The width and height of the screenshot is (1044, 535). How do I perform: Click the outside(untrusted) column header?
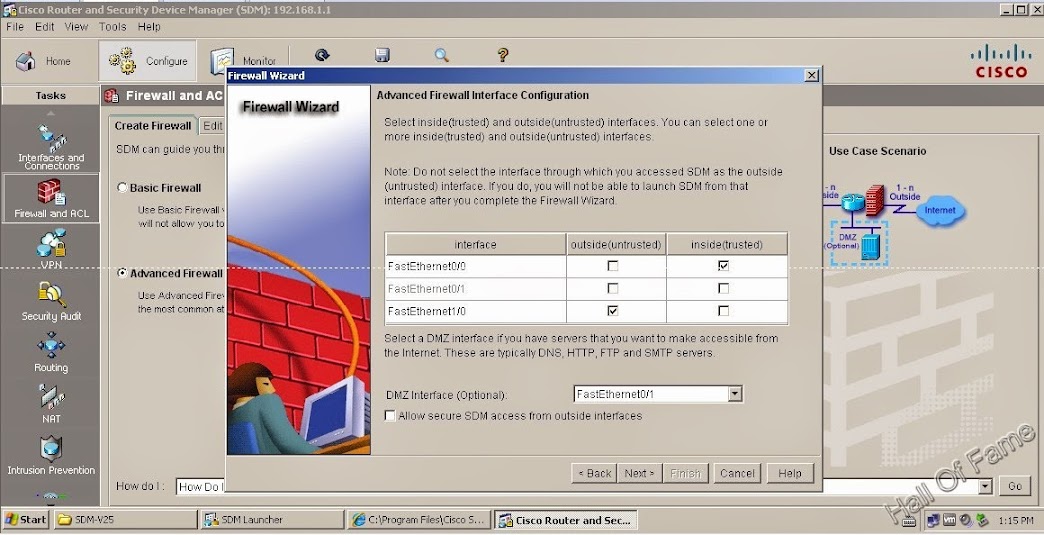(617, 244)
